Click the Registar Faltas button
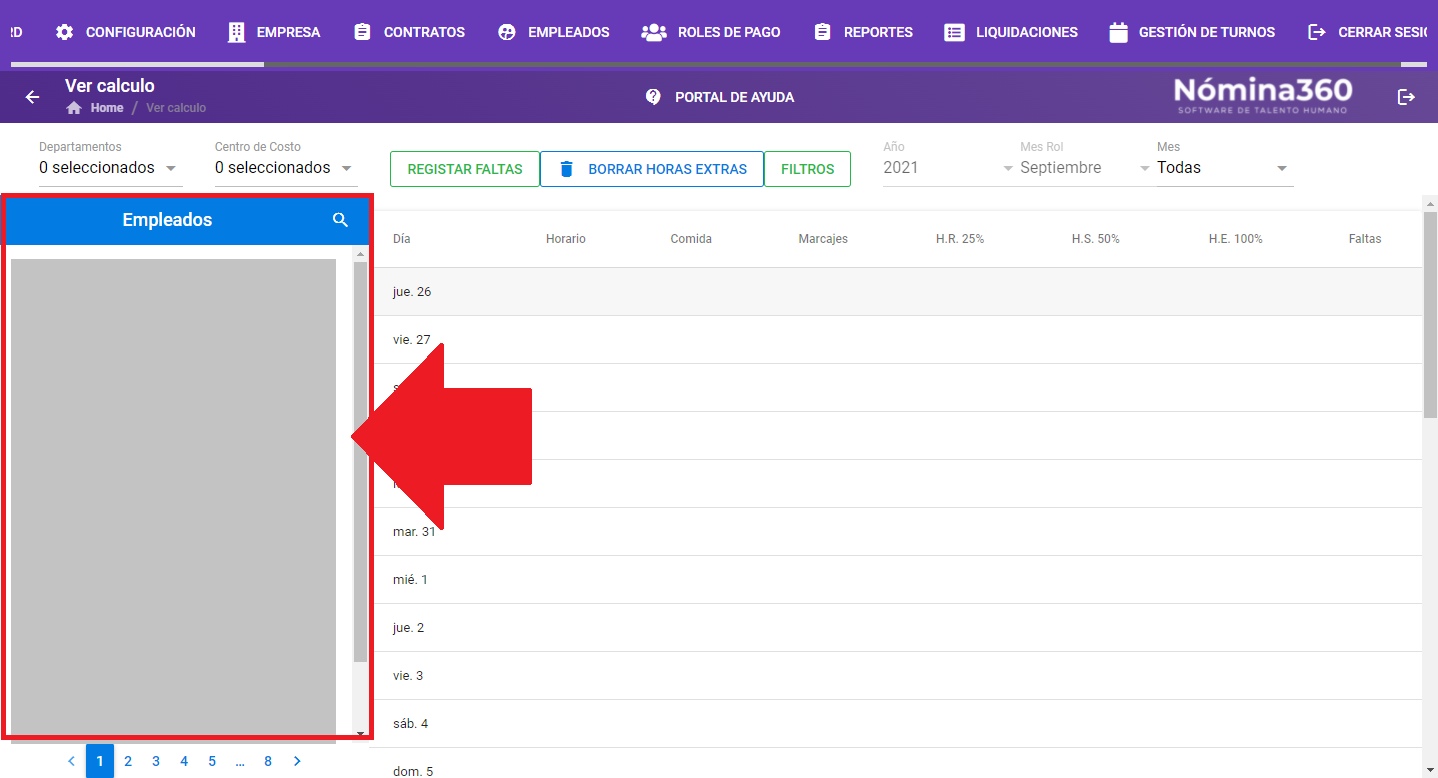 pyautogui.click(x=465, y=169)
